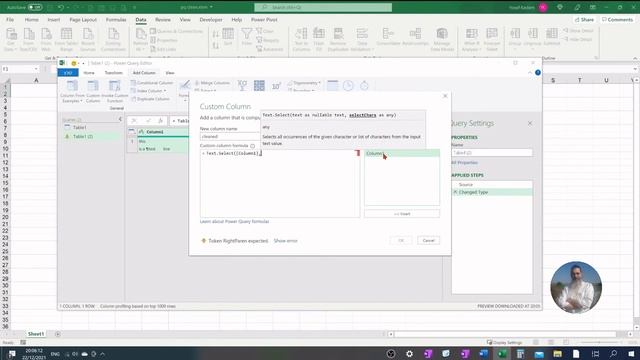Click From Web icon in Excel ribbon
The height and width of the screenshot is (360, 640).
pyautogui.click(x=46, y=40)
